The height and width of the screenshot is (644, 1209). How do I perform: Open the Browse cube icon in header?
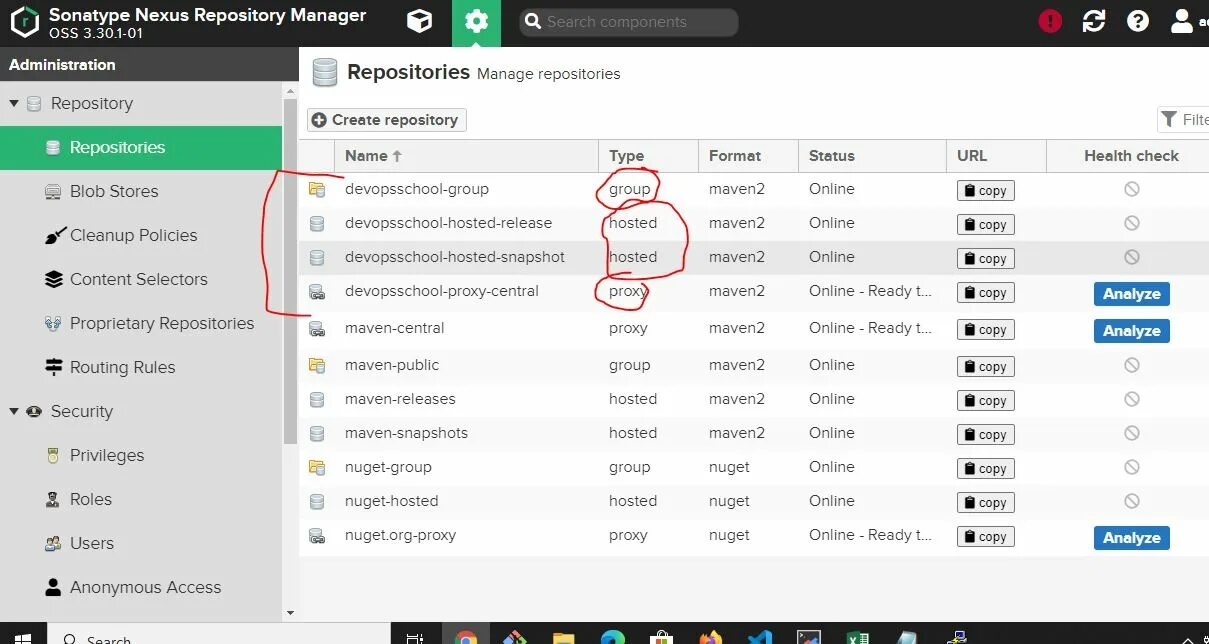coord(420,21)
